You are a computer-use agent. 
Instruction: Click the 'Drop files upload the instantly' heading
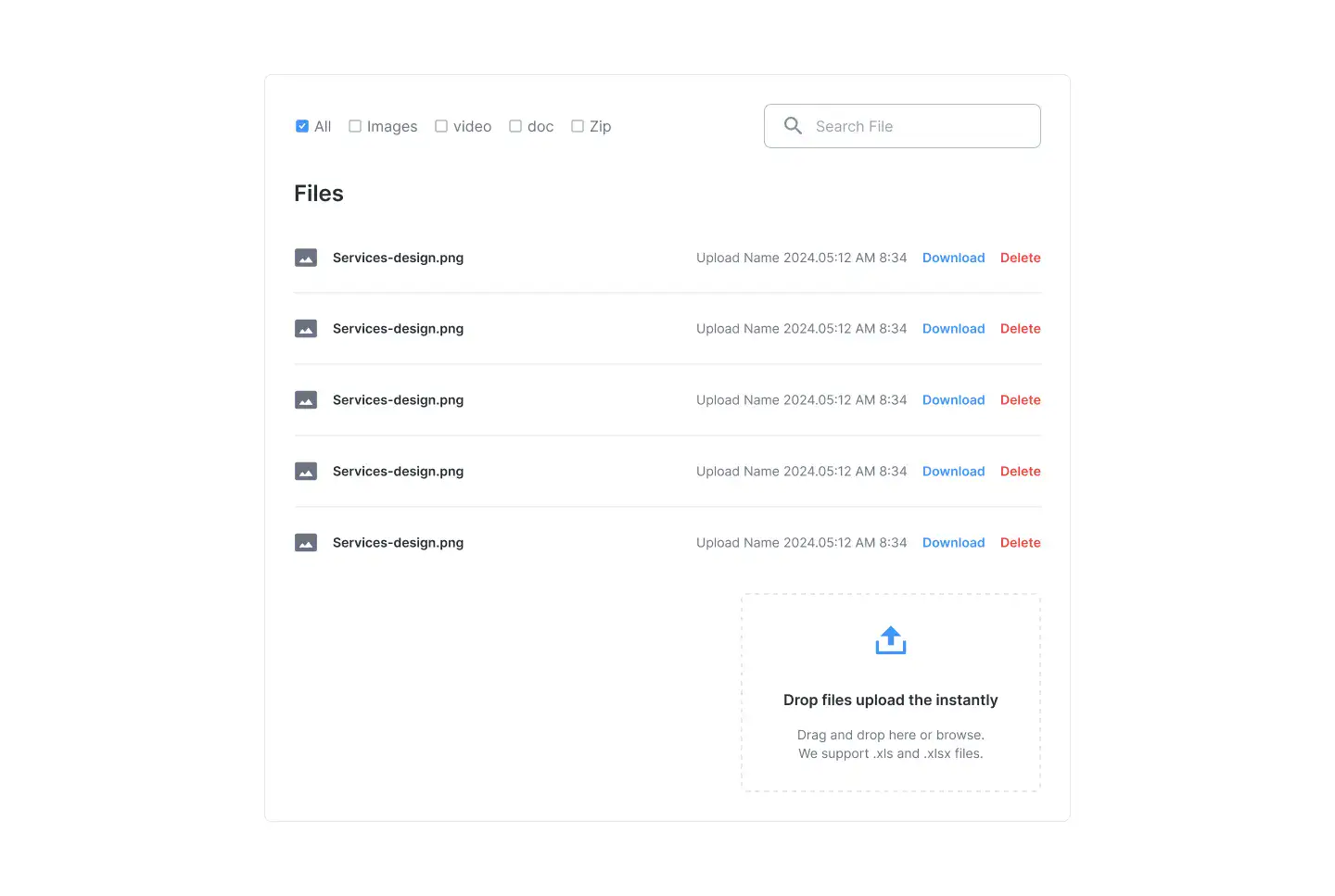[891, 700]
